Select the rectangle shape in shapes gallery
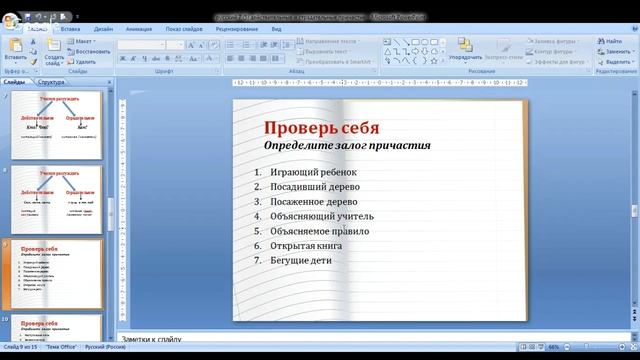 (415, 42)
